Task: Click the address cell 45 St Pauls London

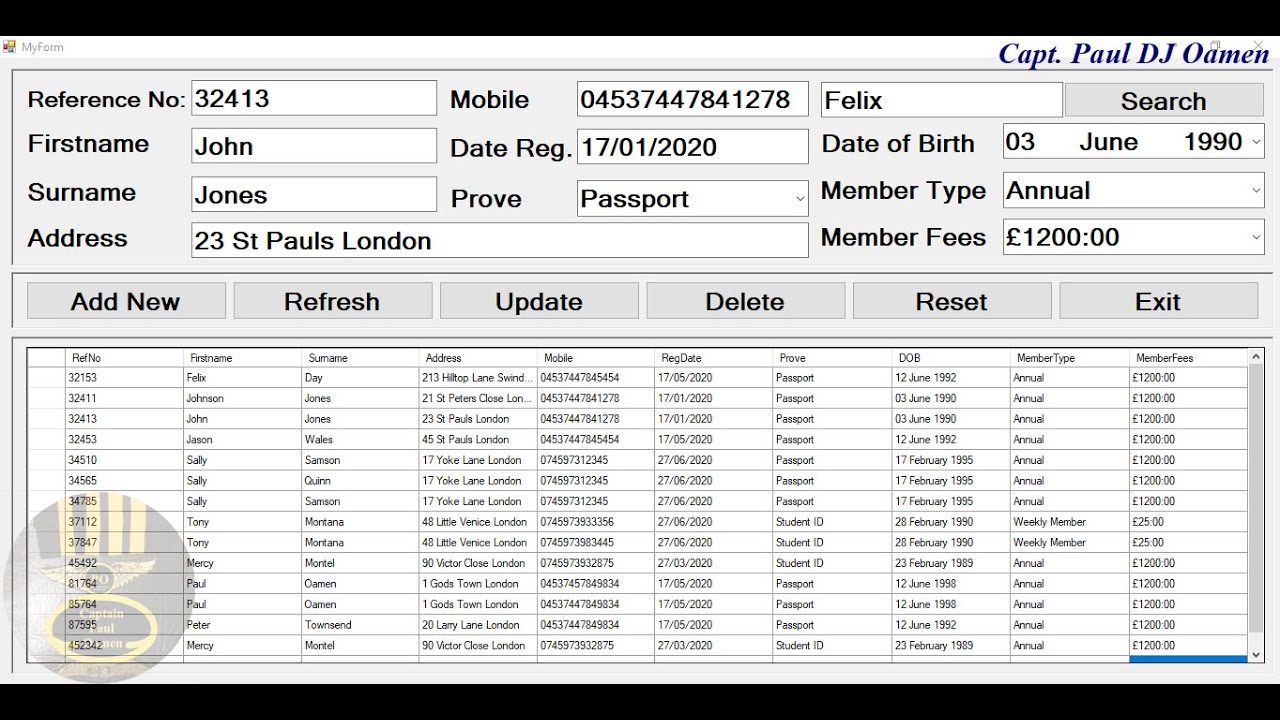Action: click(479, 439)
